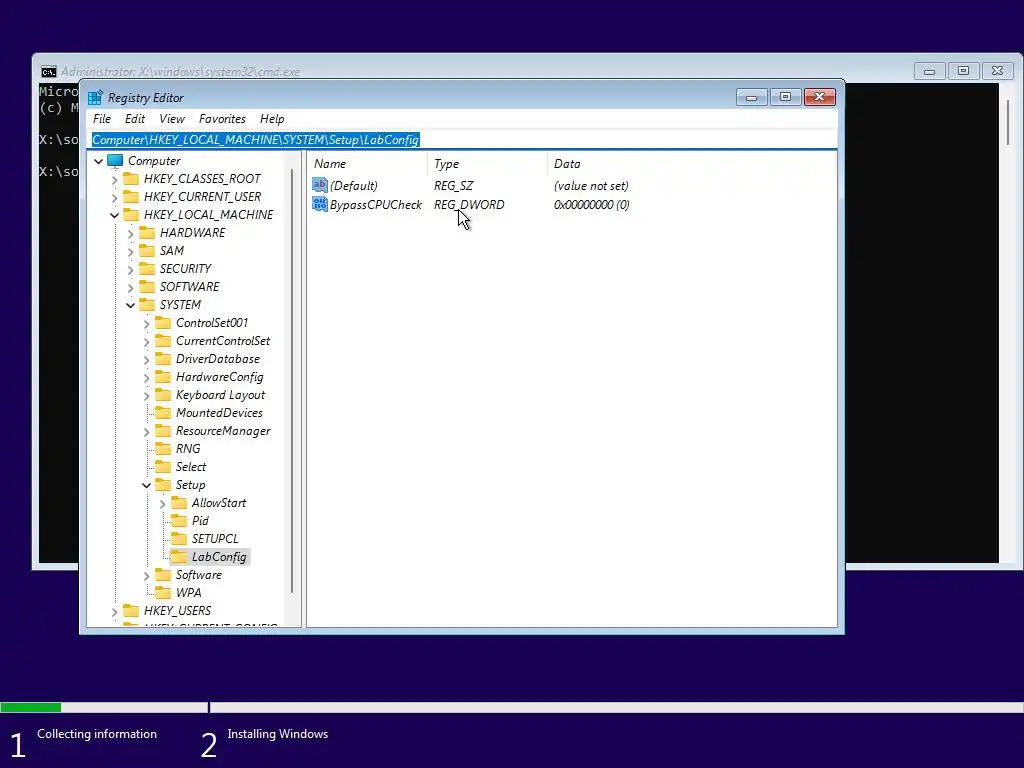Expand the Software key under SYSTEM

[x=146, y=575]
